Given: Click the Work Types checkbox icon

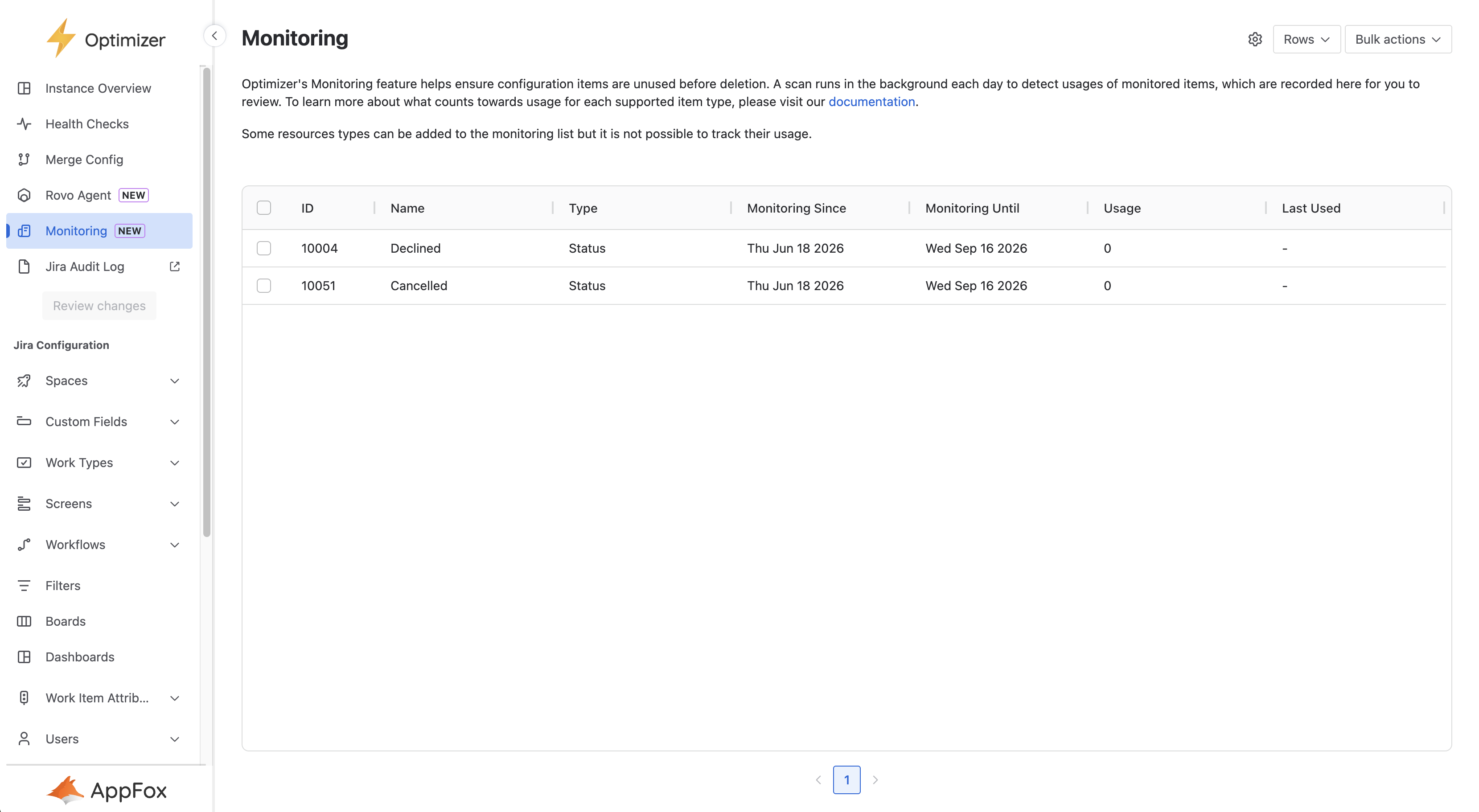Looking at the screenshot, I should 24,463.
